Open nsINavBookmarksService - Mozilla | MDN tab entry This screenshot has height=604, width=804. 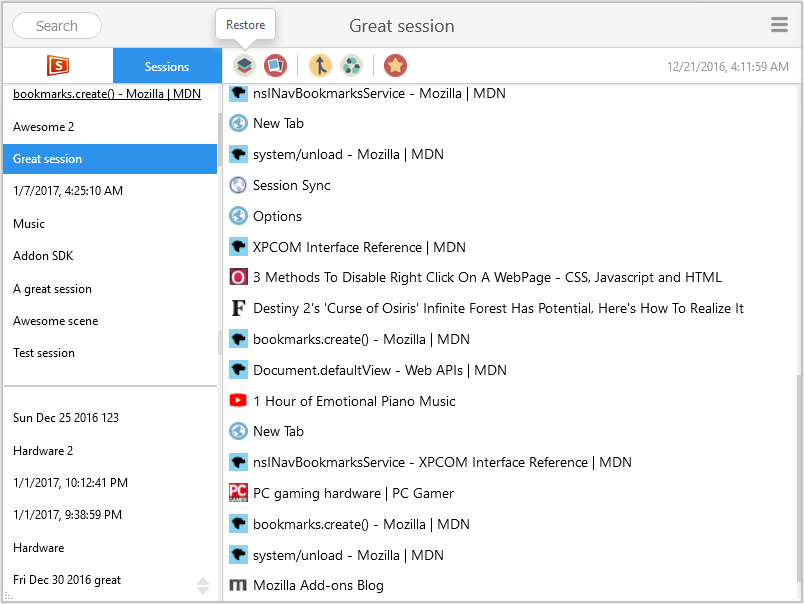[x=379, y=93]
